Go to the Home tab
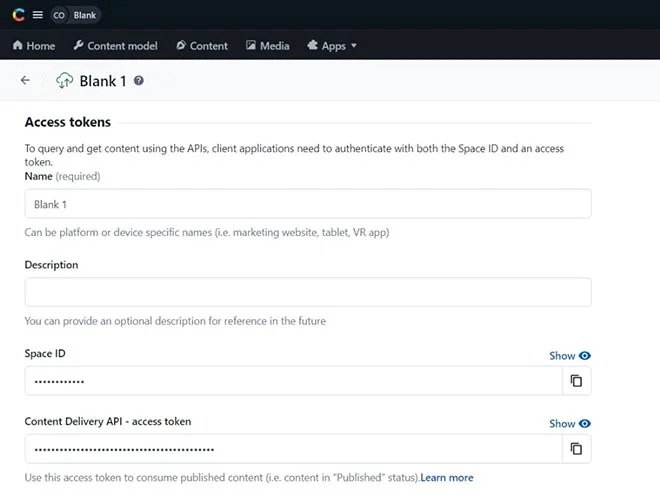The image size is (660, 492). 34,46
